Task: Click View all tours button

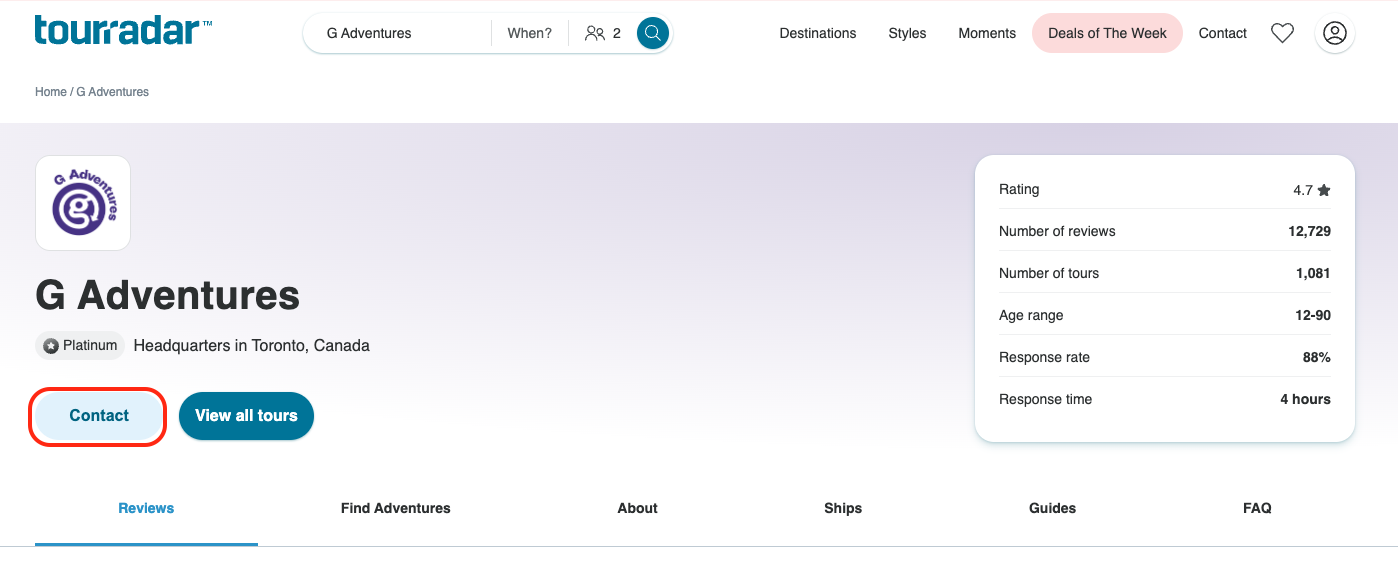Action: pyautogui.click(x=246, y=416)
